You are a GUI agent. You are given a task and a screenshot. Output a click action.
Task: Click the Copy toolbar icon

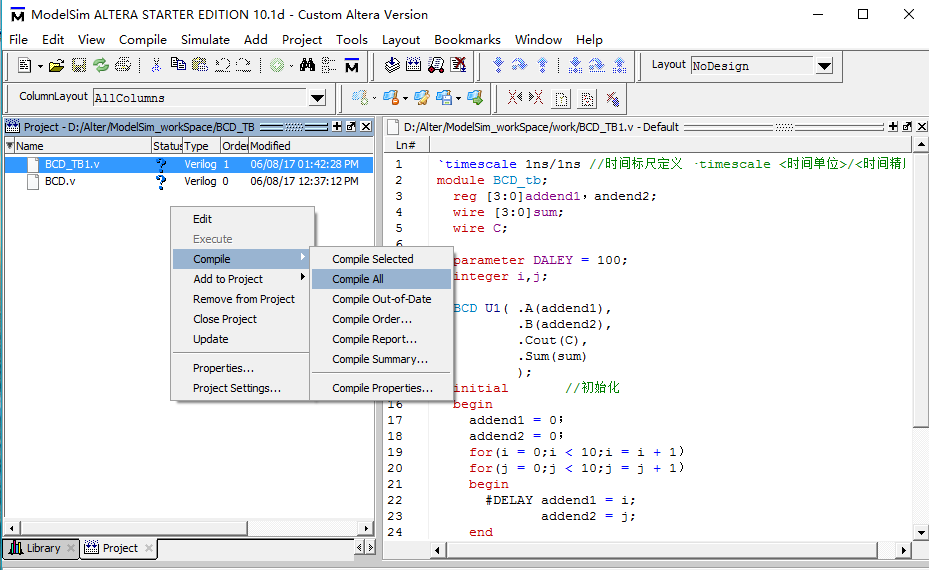click(x=178, y=65)
